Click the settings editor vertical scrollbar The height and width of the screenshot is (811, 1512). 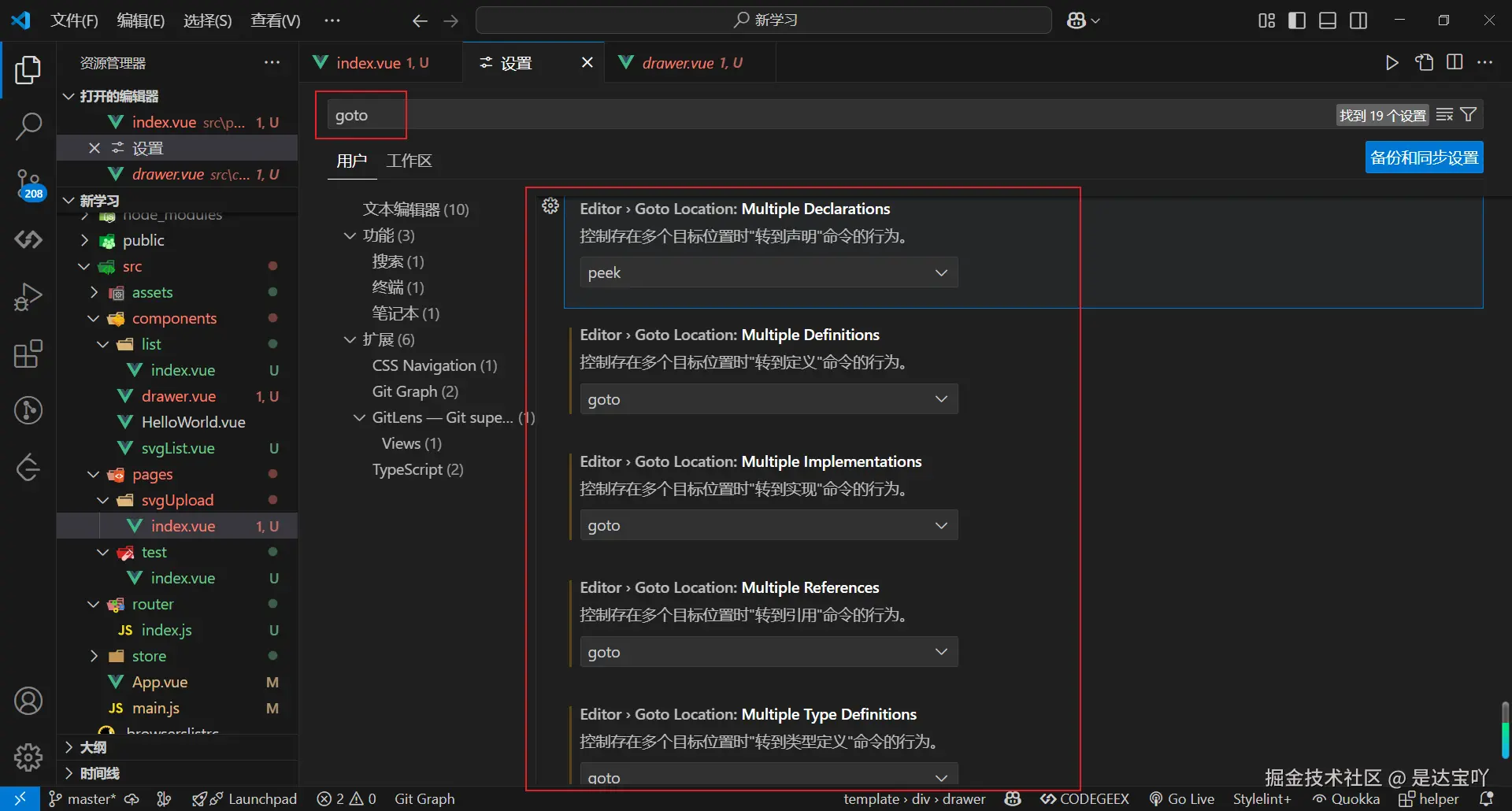(1505, 729)
